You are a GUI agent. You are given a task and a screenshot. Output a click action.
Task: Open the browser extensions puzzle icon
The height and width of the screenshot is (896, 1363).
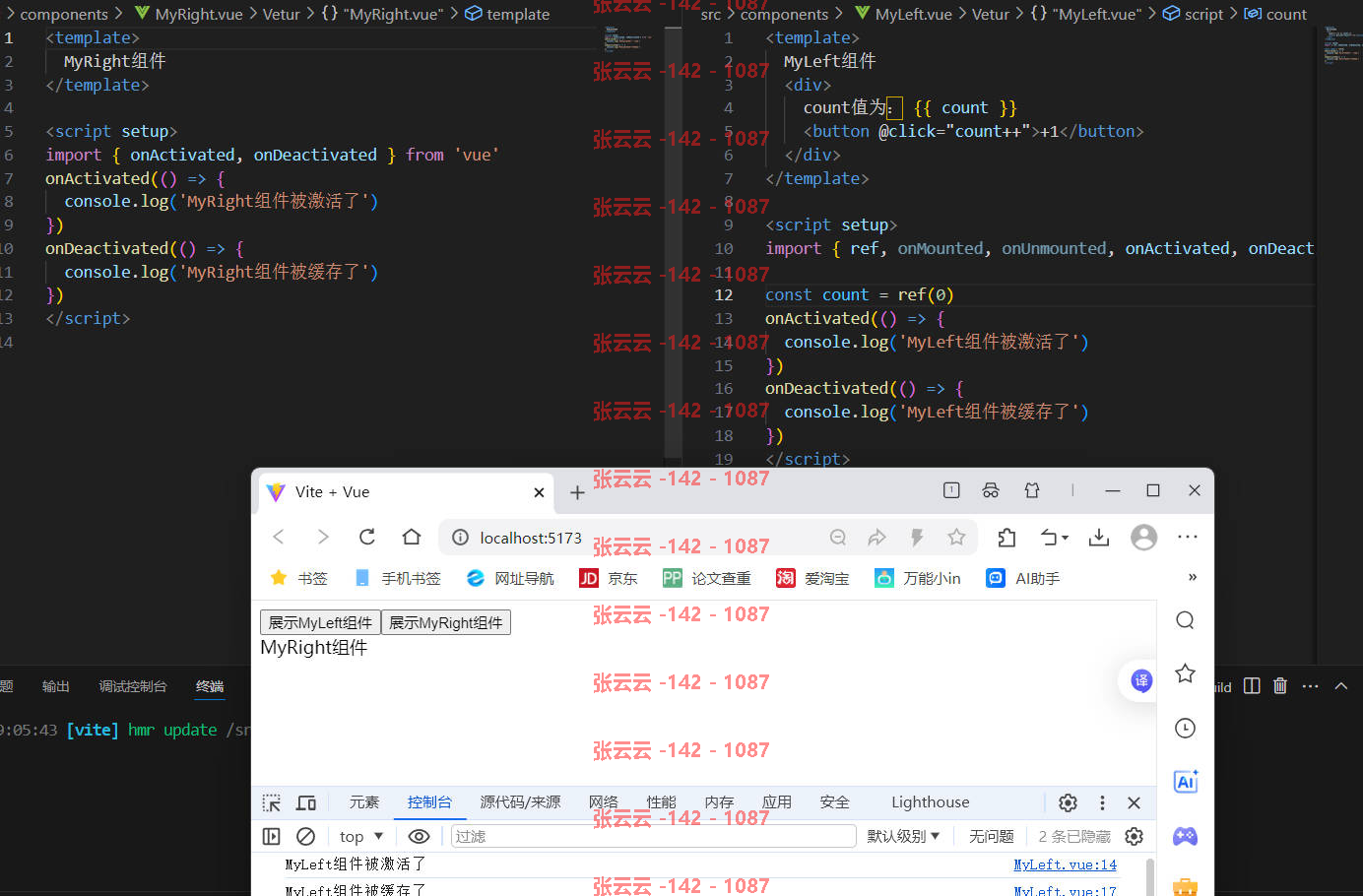pyautogui.click(x=1006, y=538)
